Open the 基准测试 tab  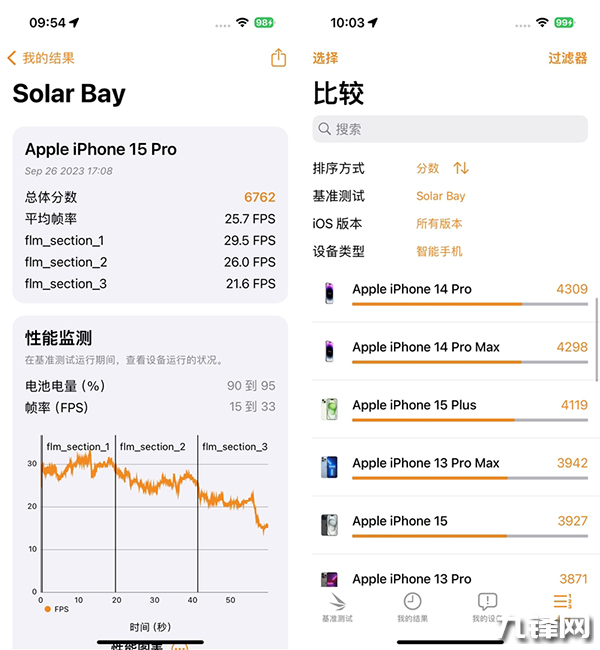coord(337,606)
